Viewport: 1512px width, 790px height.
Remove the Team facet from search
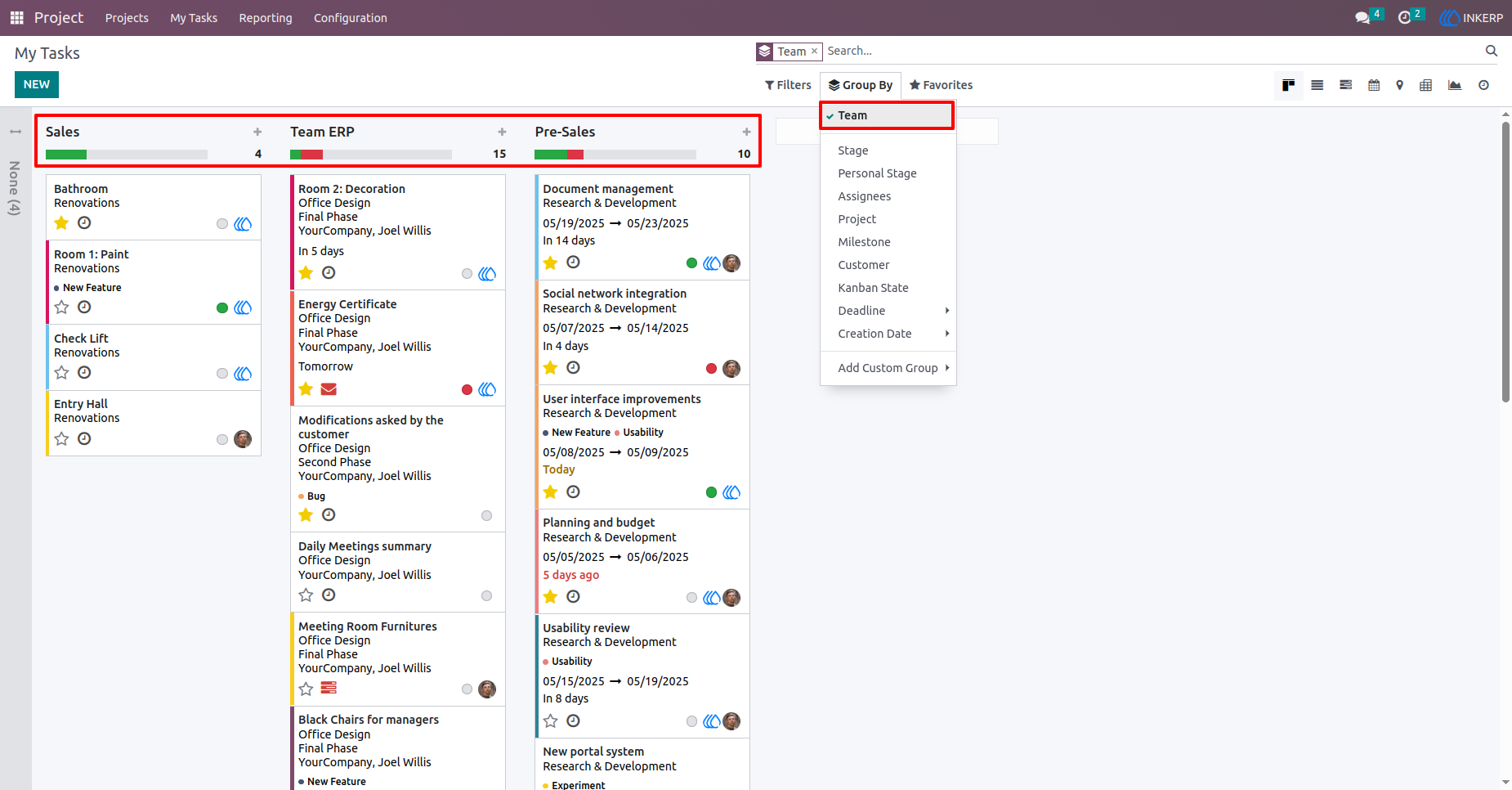tap(814, 51)
